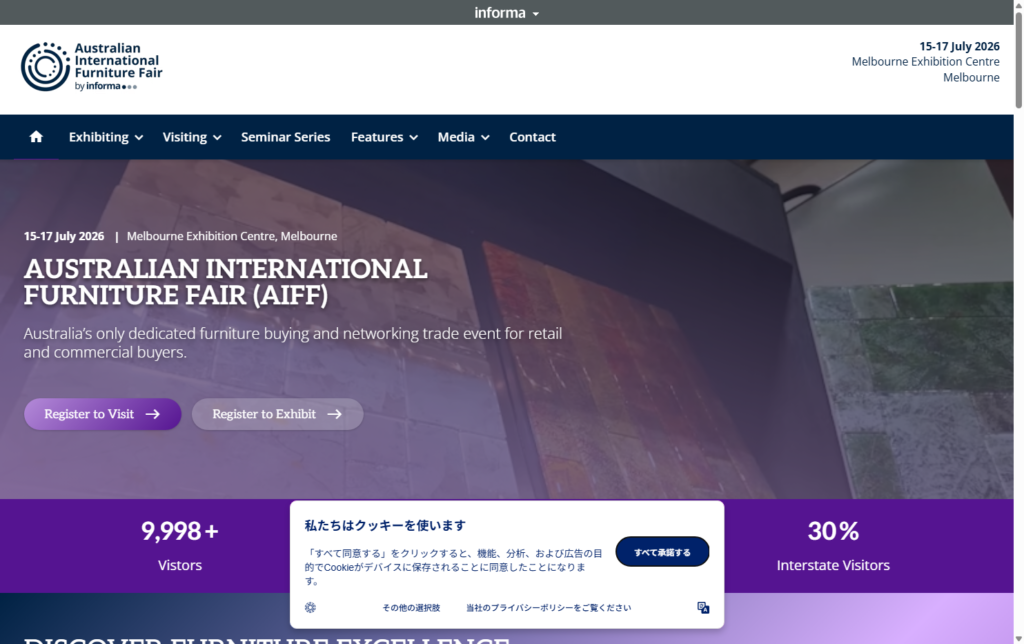The width and height of the screenshot is (1024, 644).
Task: Click the home icon in the navigation bar
Action: pos(36,136)
